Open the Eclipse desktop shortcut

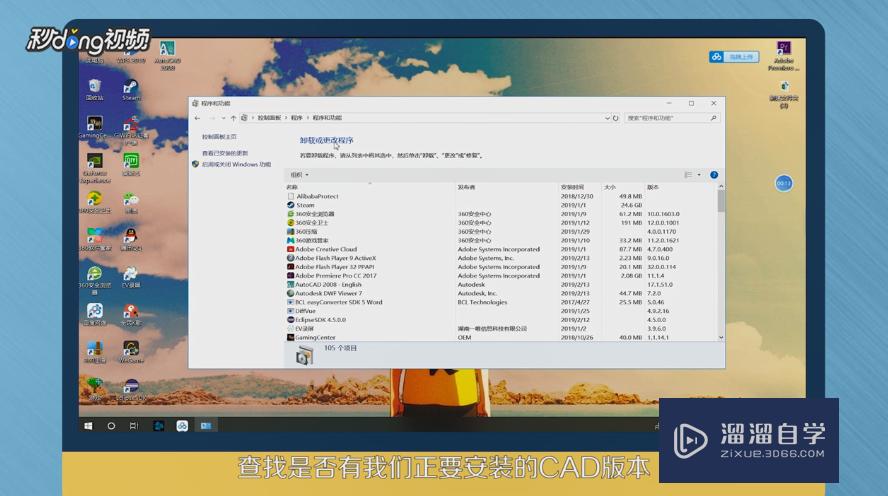[131, 390]
